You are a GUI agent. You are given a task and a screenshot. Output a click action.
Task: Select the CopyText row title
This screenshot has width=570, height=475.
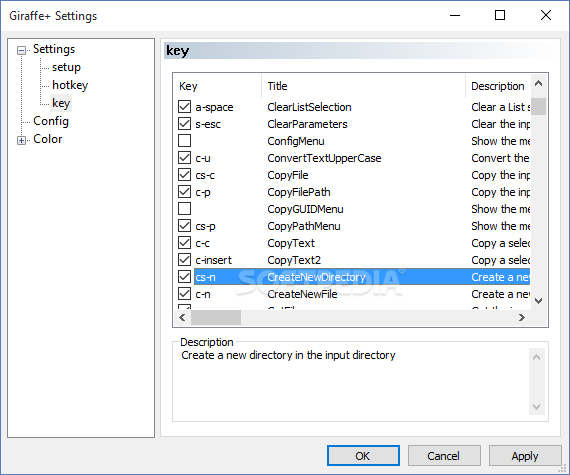[291, 243]
